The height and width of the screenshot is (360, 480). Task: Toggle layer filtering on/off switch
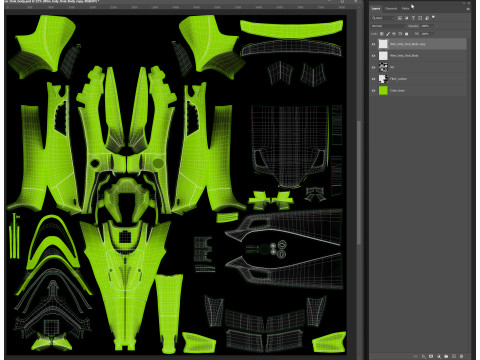coord(433,17)
